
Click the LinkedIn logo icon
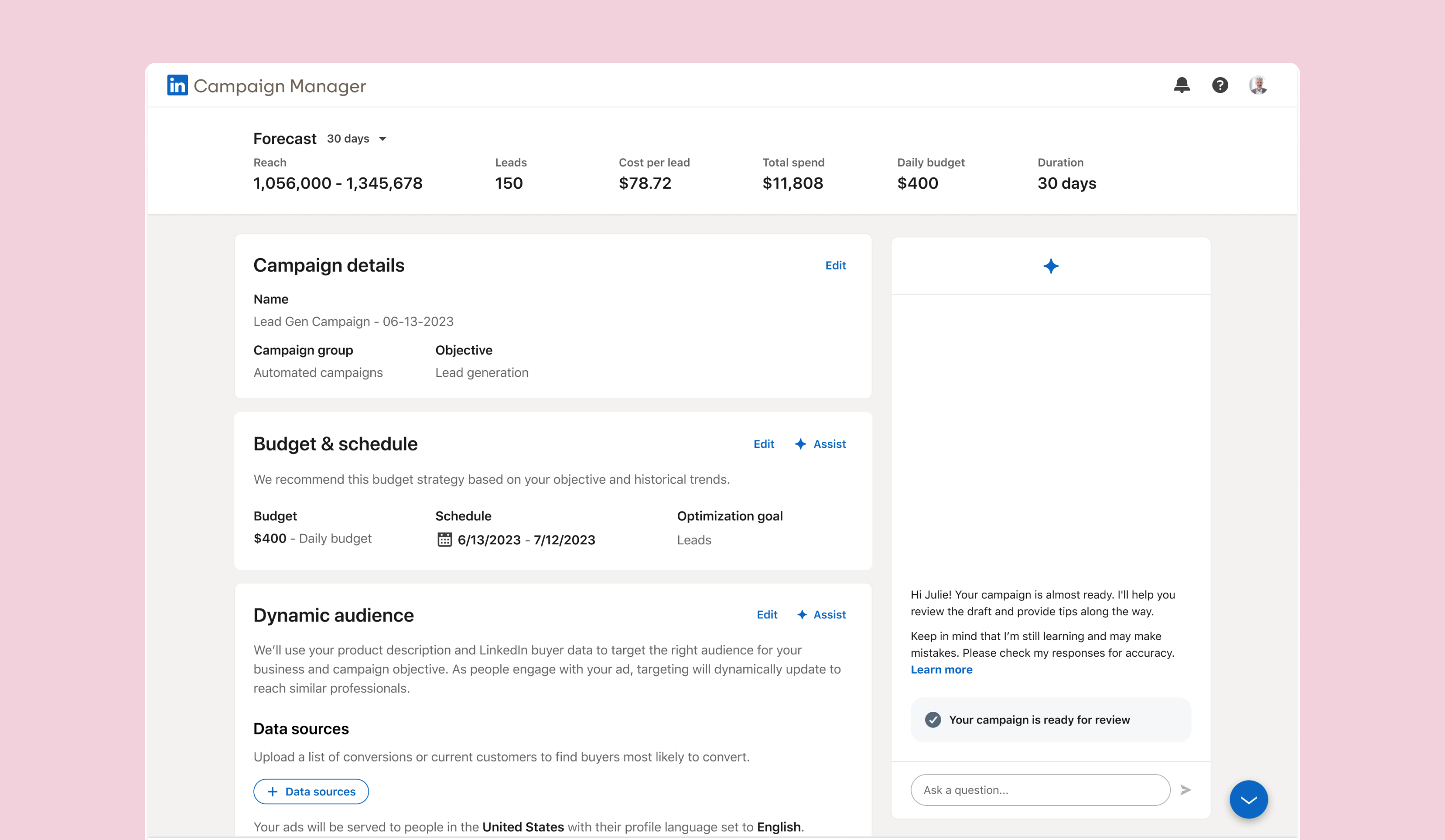point(177,85)
